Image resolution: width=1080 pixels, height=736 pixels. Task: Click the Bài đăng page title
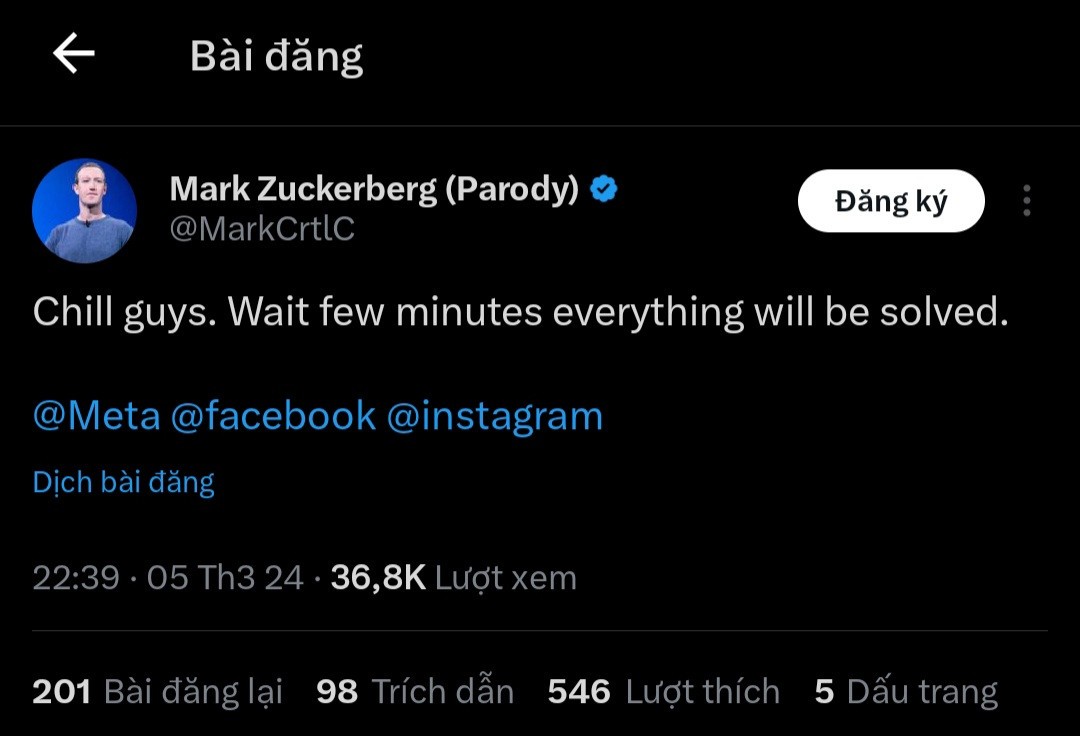click(276, 56)
